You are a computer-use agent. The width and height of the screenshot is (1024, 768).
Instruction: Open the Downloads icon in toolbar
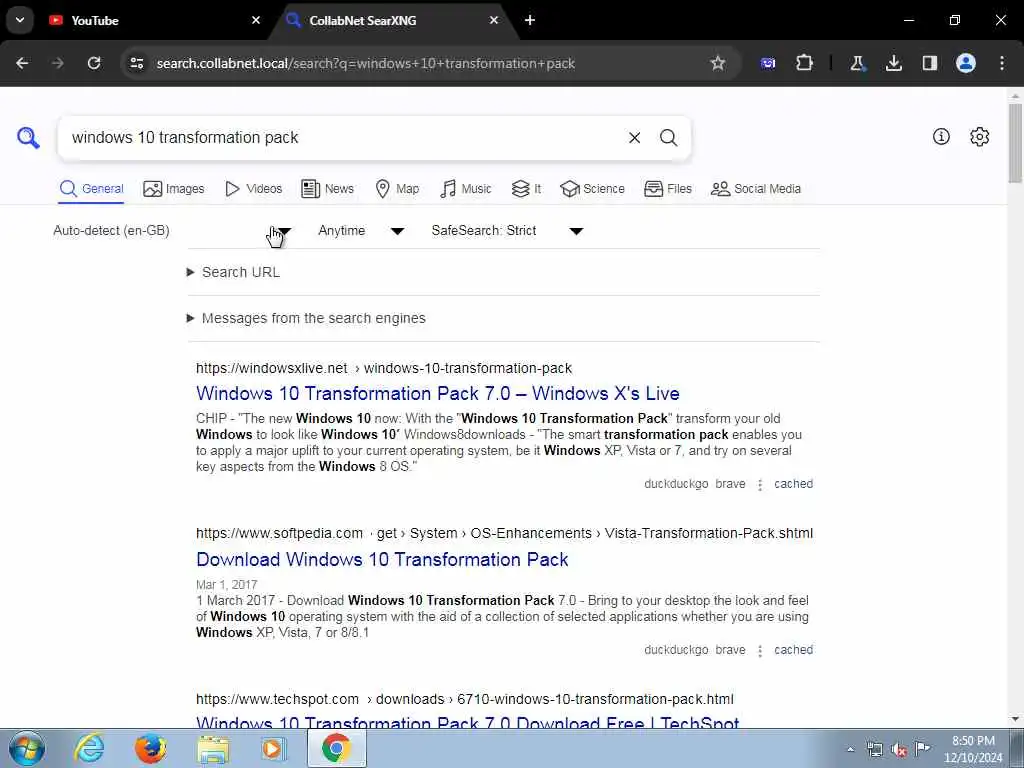893,63
